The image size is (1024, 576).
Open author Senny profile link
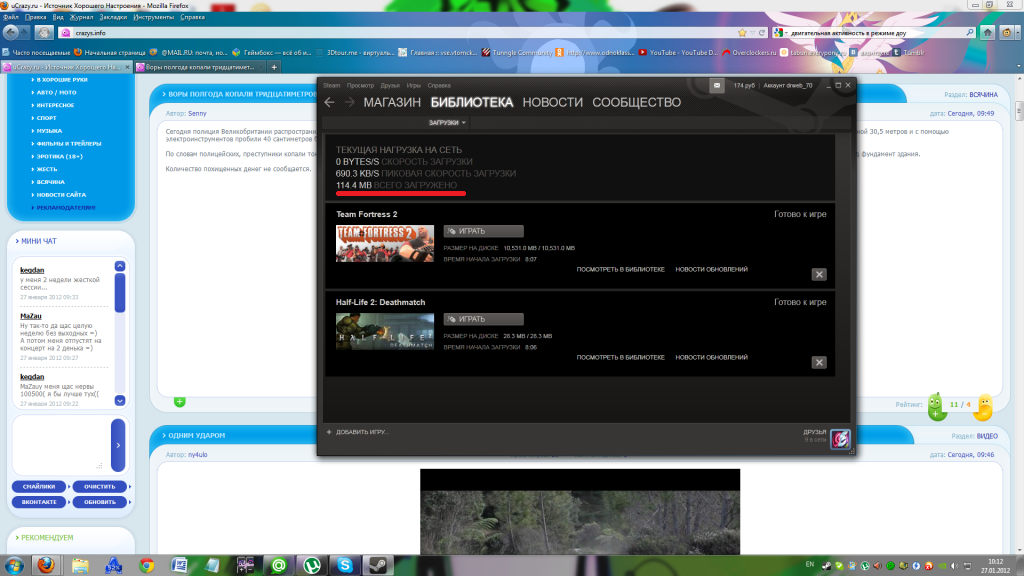tap(197, 114)
